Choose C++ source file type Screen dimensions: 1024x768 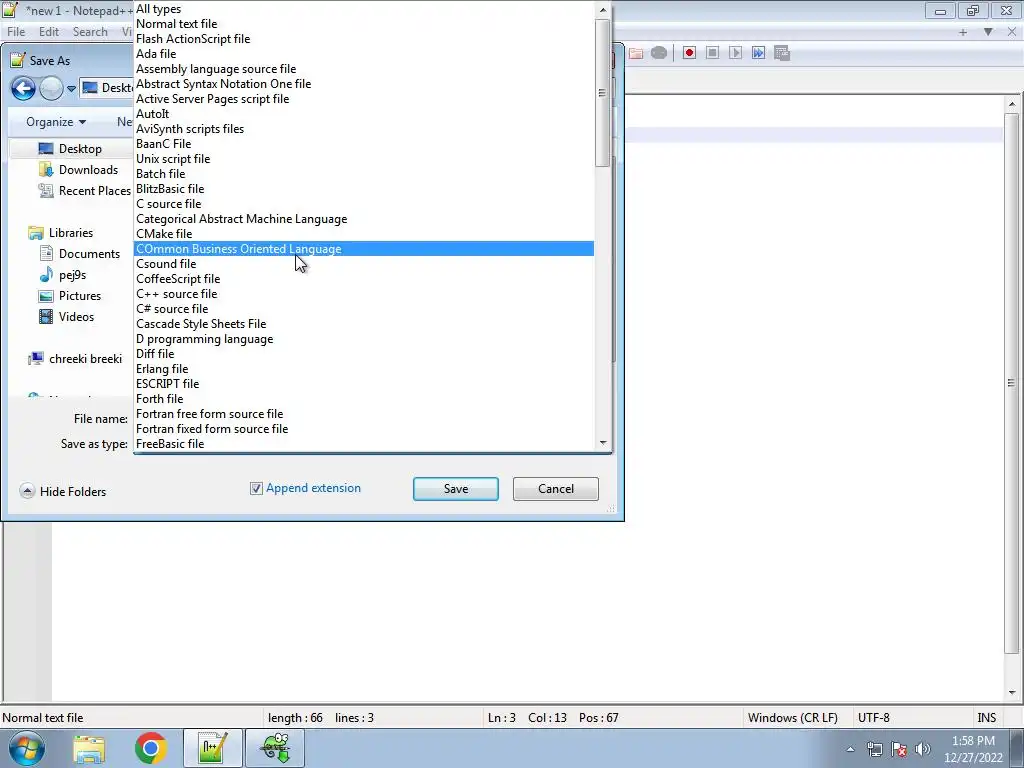pyautogui.click(x=364, y=295)
